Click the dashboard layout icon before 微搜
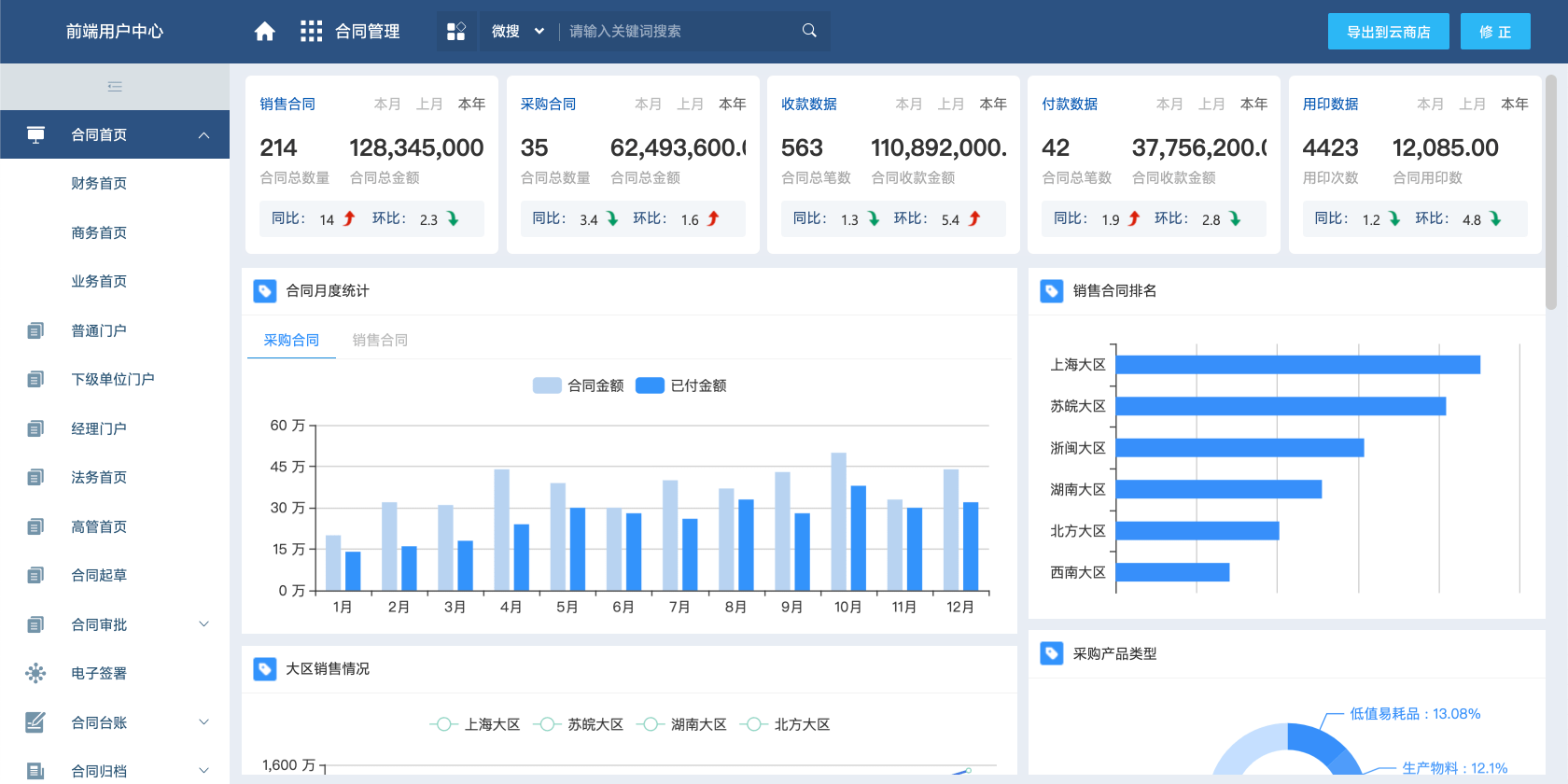The width and height of the screenshot is (1568, 784). pyautogui.click(x=456, y=32)
